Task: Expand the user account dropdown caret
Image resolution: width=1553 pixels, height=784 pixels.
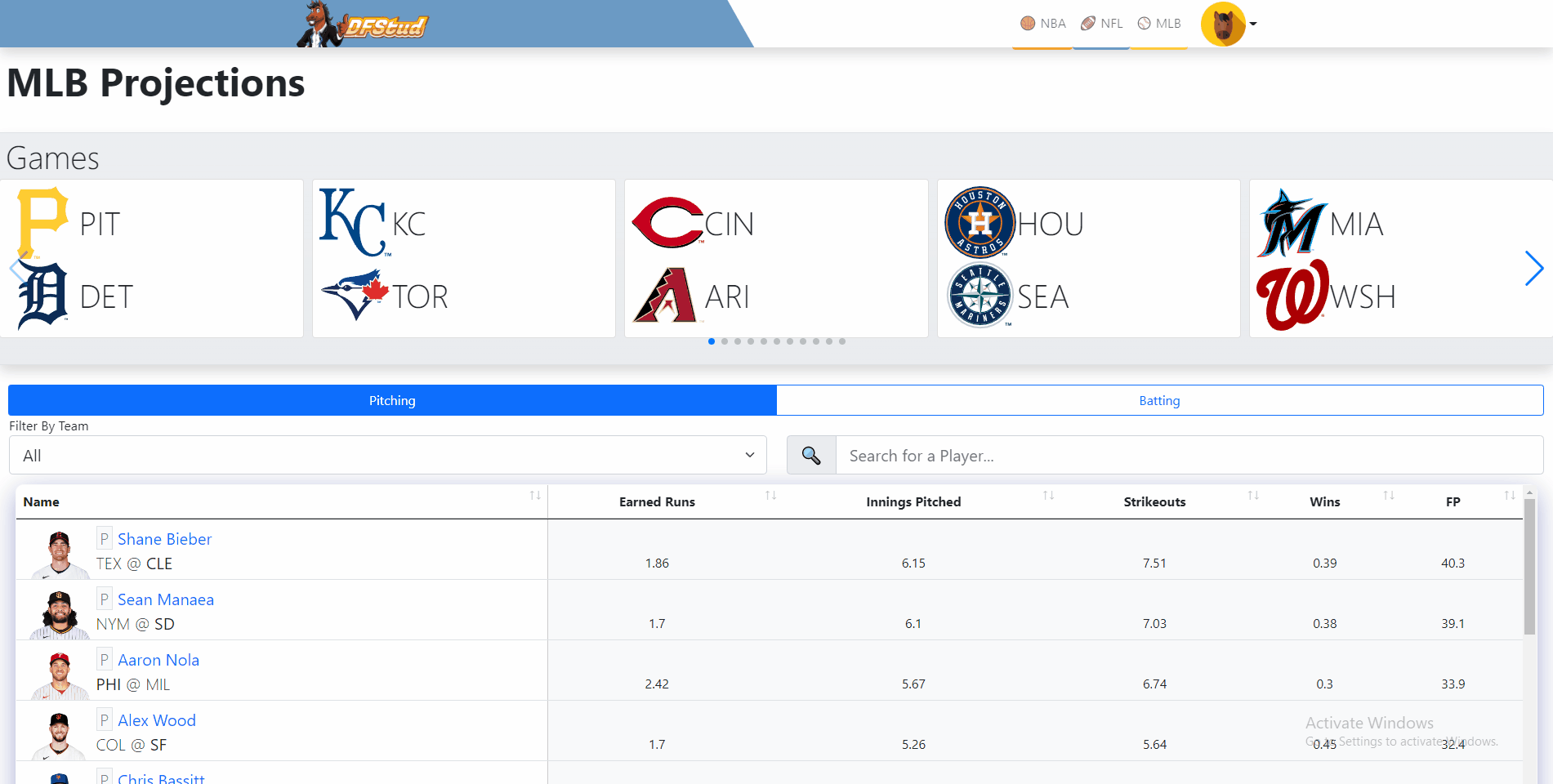Action: [1253, 24]
